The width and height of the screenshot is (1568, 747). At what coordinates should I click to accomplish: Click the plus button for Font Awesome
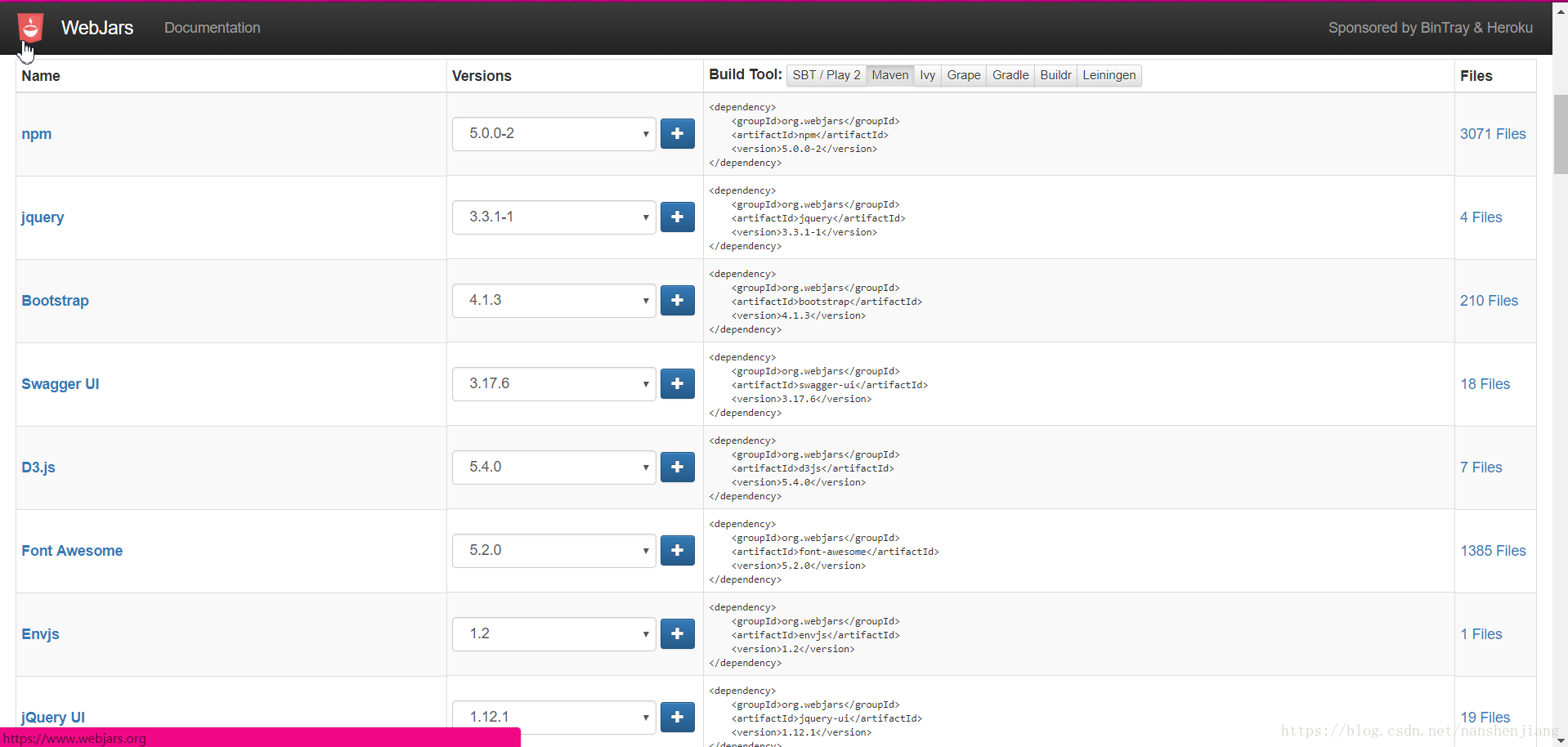pos(678,551)
